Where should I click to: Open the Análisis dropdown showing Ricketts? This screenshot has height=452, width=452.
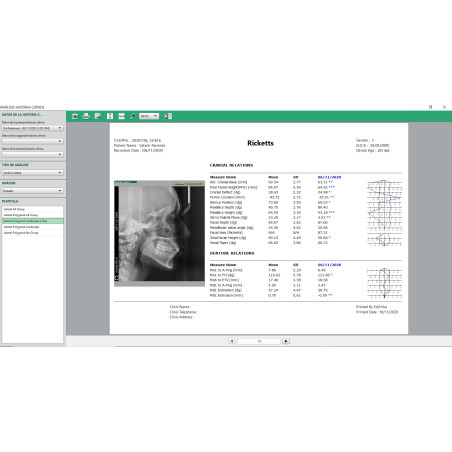click(32, 191)
